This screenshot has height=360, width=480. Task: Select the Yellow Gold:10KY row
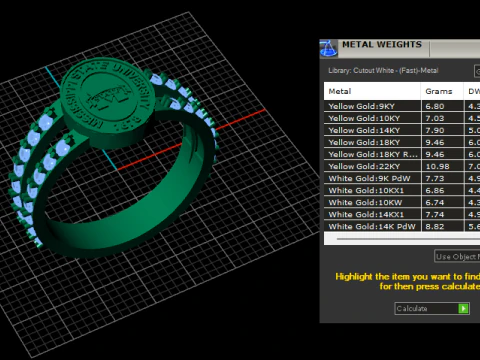click(402, 118)
